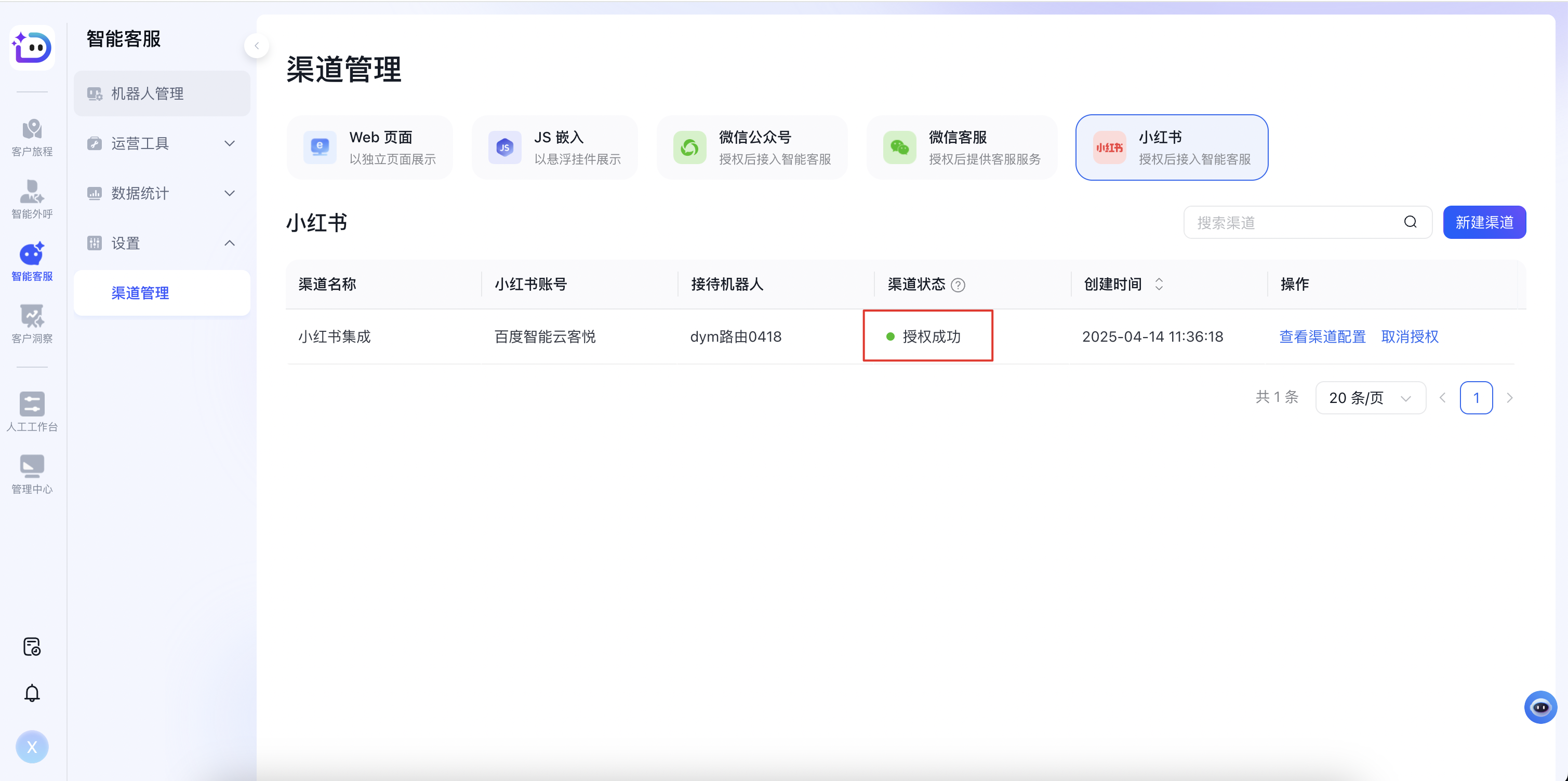
Task: Click the document log icon at bottom left
Action: (x=32, y=647)
